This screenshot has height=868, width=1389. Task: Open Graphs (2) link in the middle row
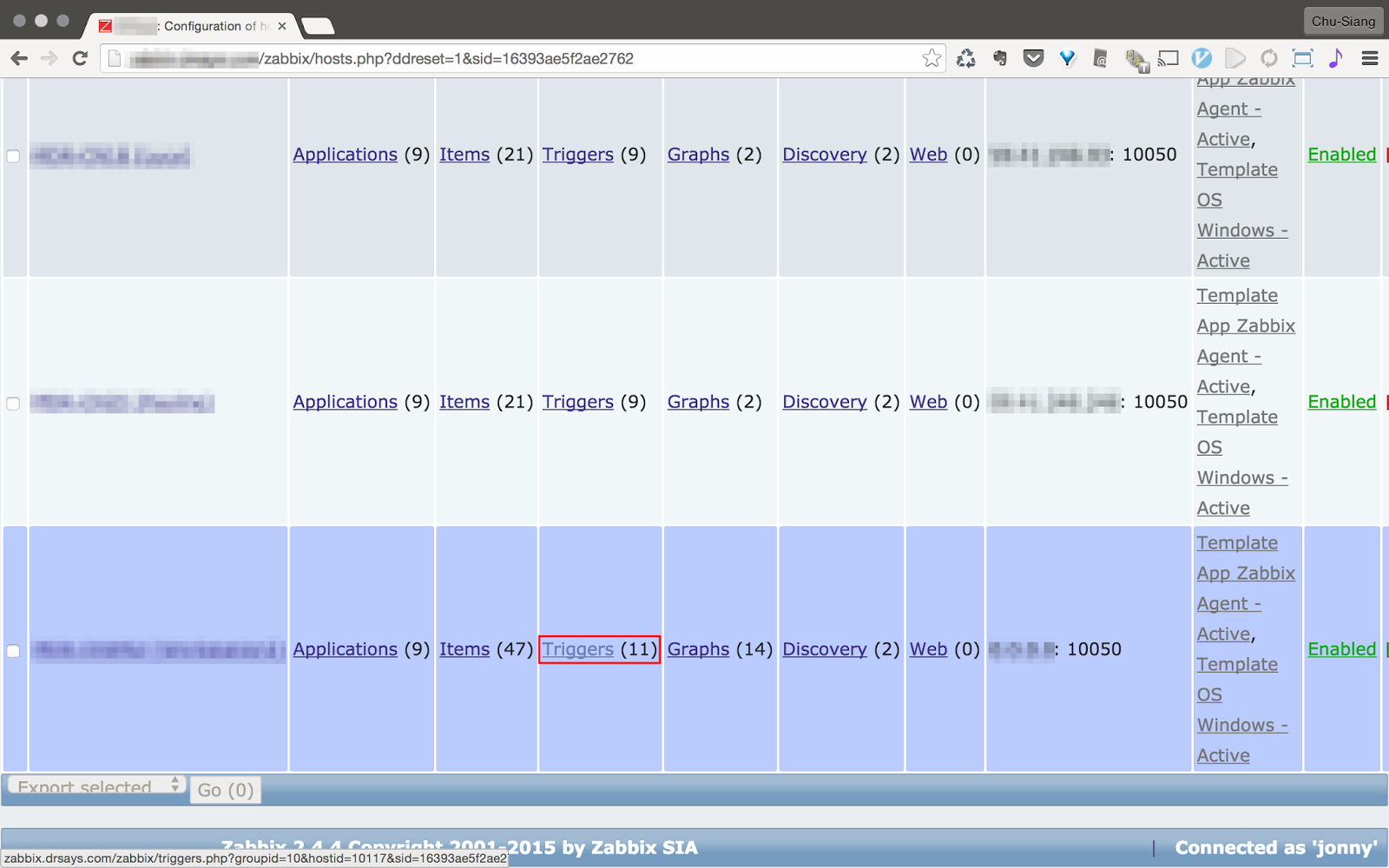point(698,402)
